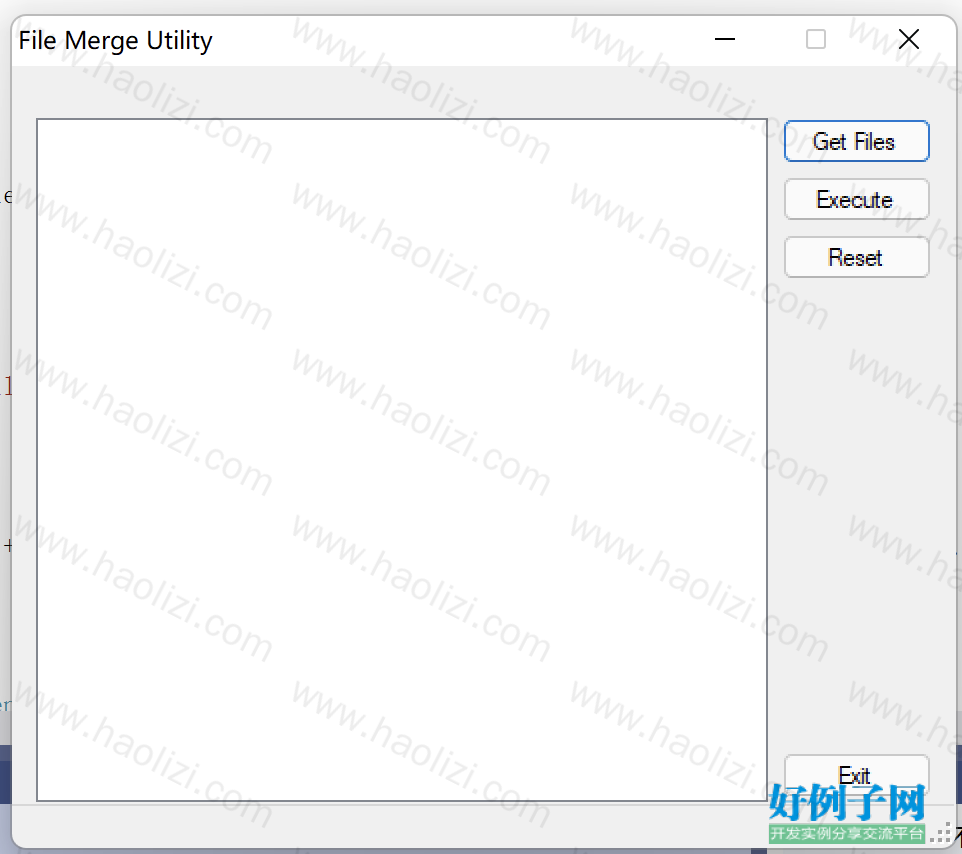Run merge with the Execute button

856,199
